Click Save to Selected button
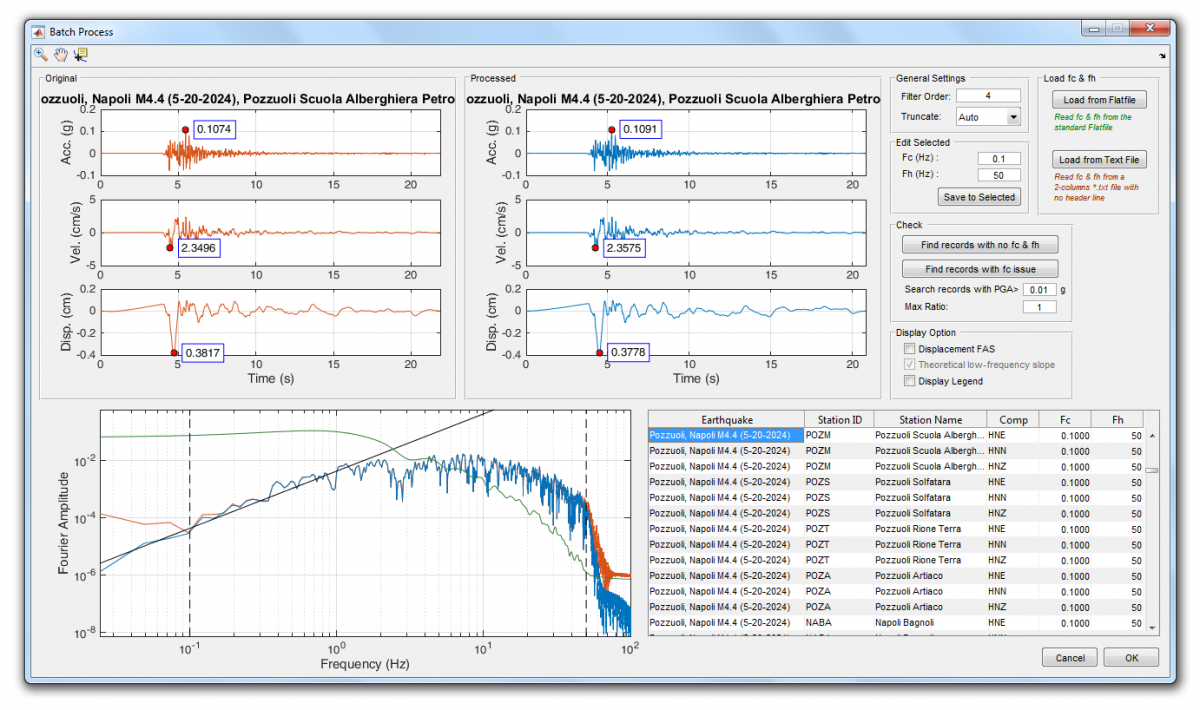The image size is (1200, 710). tap(979, 197)
